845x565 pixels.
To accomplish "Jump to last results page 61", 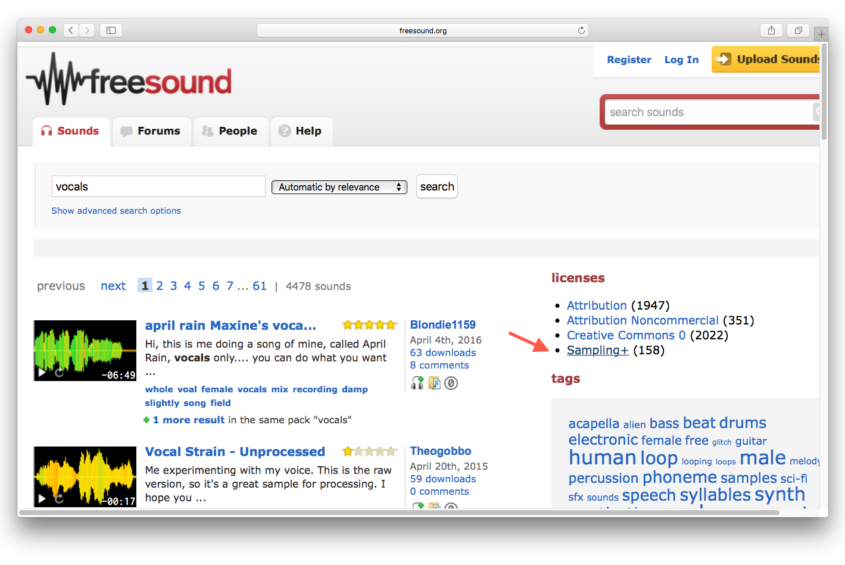I will (x=260, y=286).
